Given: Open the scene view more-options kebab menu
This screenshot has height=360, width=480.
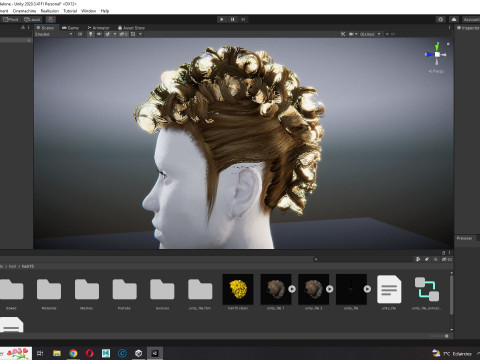Looking at the screenshot, I should (x=449, y=28).
